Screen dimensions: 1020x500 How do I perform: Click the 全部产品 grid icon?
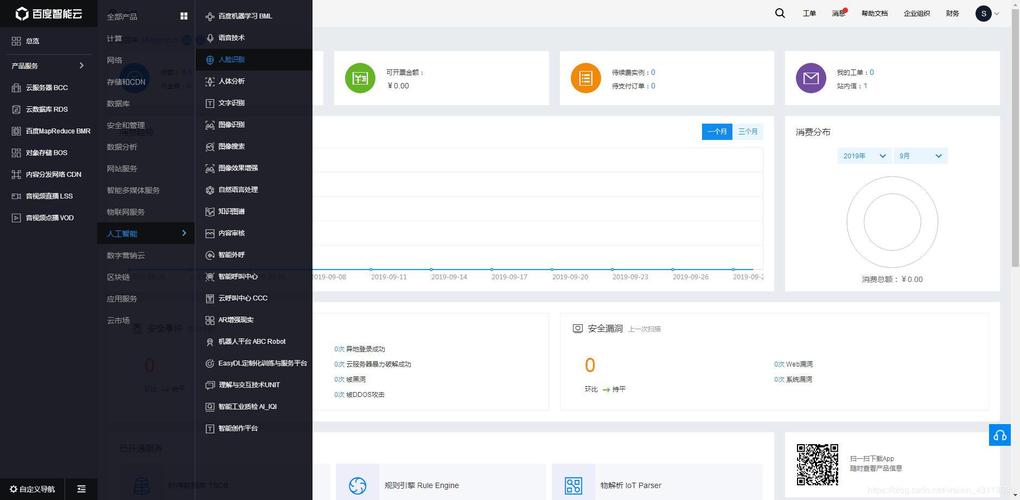[183, 16]
